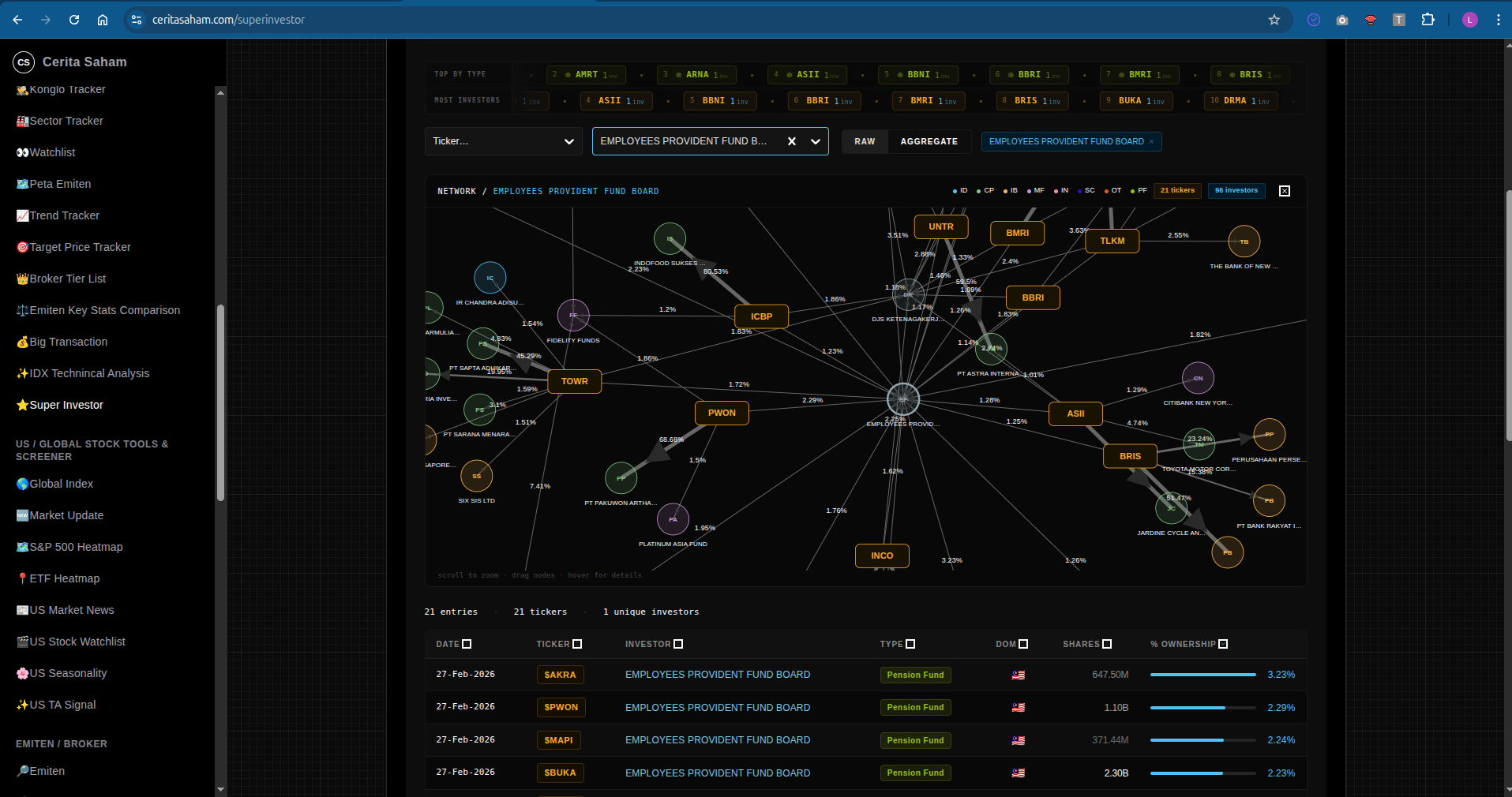Switch to RAW view tab
This screenshot has width=1512, height=797.
click(865, 141)
